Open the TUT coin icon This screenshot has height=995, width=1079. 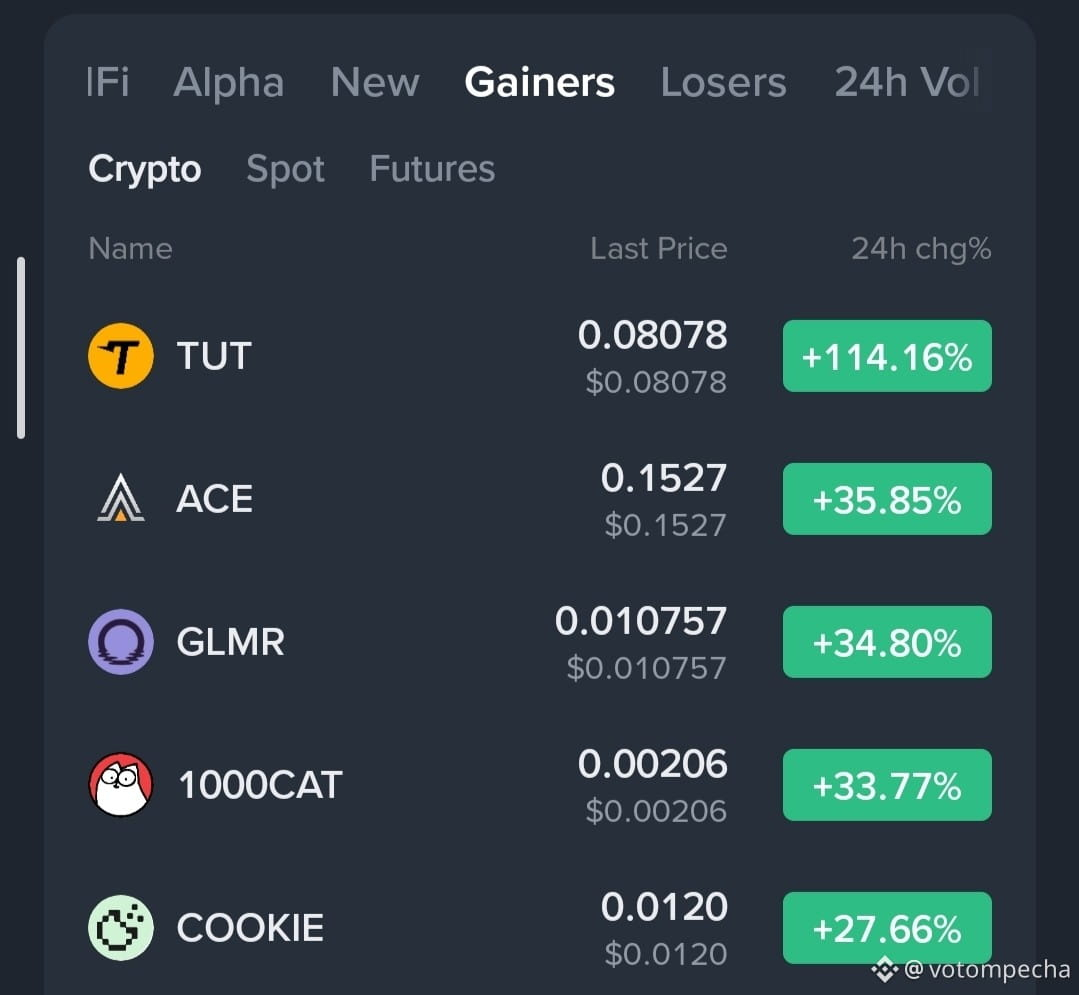pyautogui.click(x=120, y=356)
